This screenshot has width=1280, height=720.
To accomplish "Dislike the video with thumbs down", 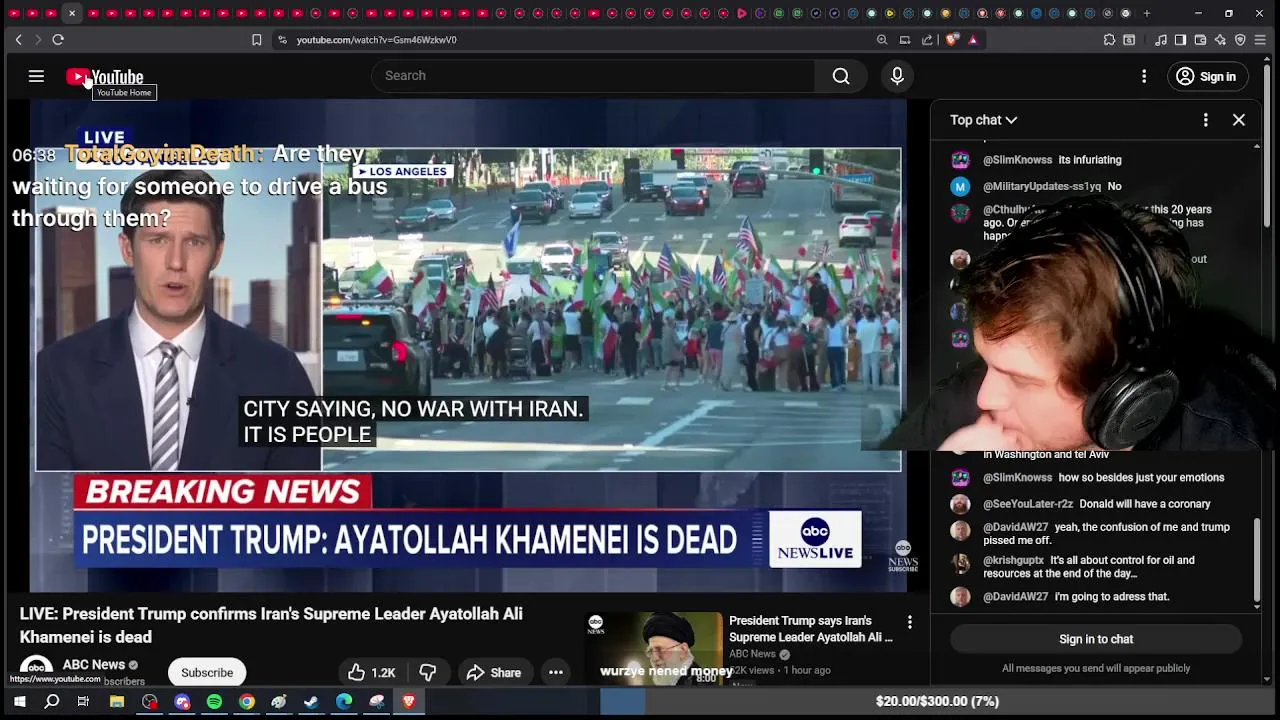I will pos(428,673).
